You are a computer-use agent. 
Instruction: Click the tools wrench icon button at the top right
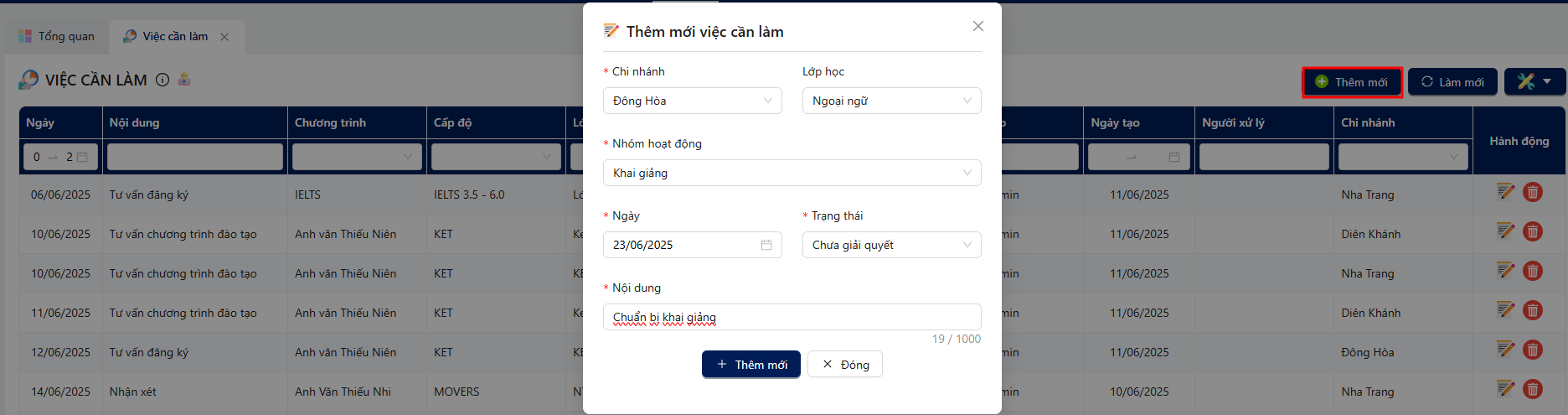coord(1534,81)
